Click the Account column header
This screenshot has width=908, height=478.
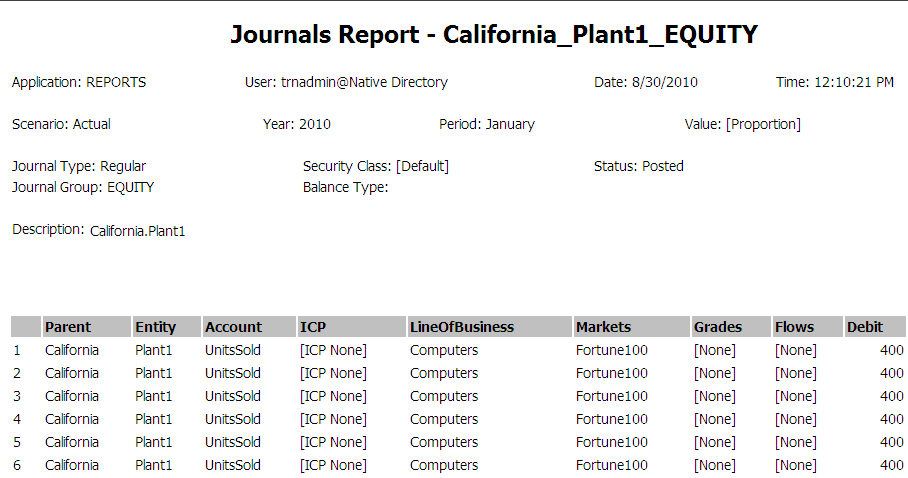[x=233, y=327]
